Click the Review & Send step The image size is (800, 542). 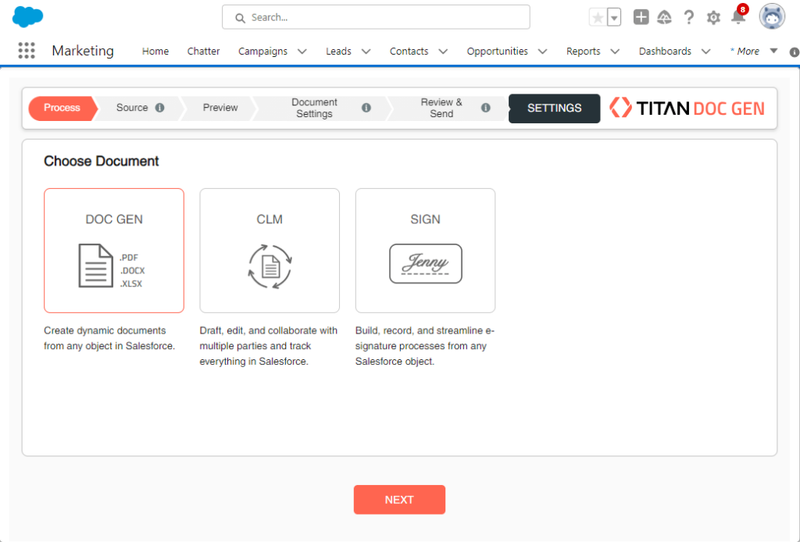coord(441,108)
